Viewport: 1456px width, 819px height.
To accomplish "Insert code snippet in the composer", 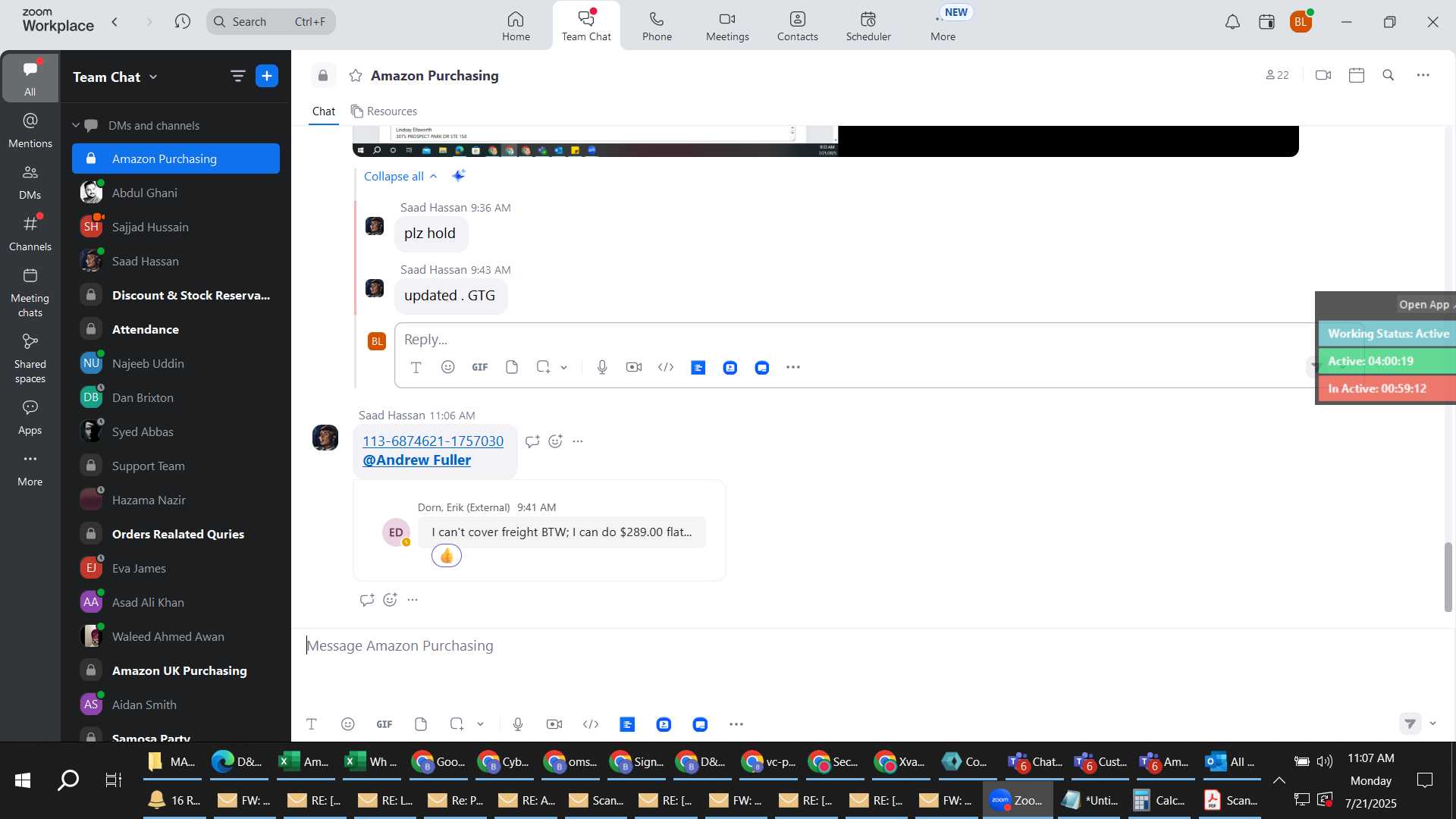I will pos(591,724).
